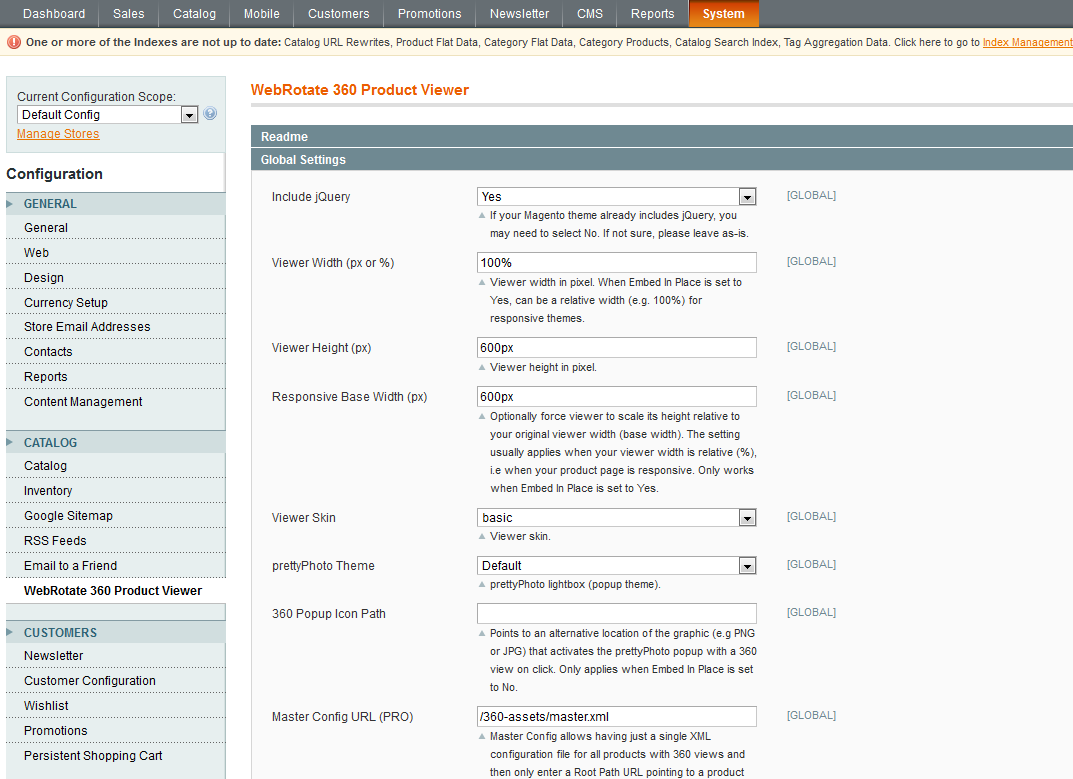
Task: Click the help icon beside configuration scope
Action: click(x=210, y=114)
